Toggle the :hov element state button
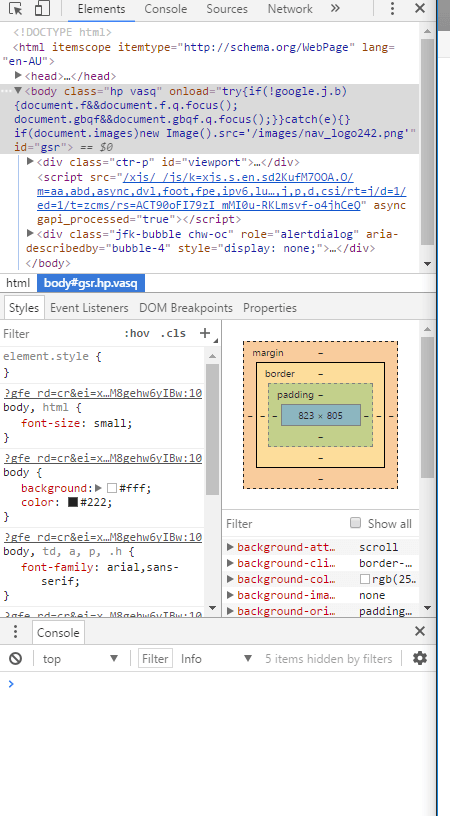 [137, 334]
